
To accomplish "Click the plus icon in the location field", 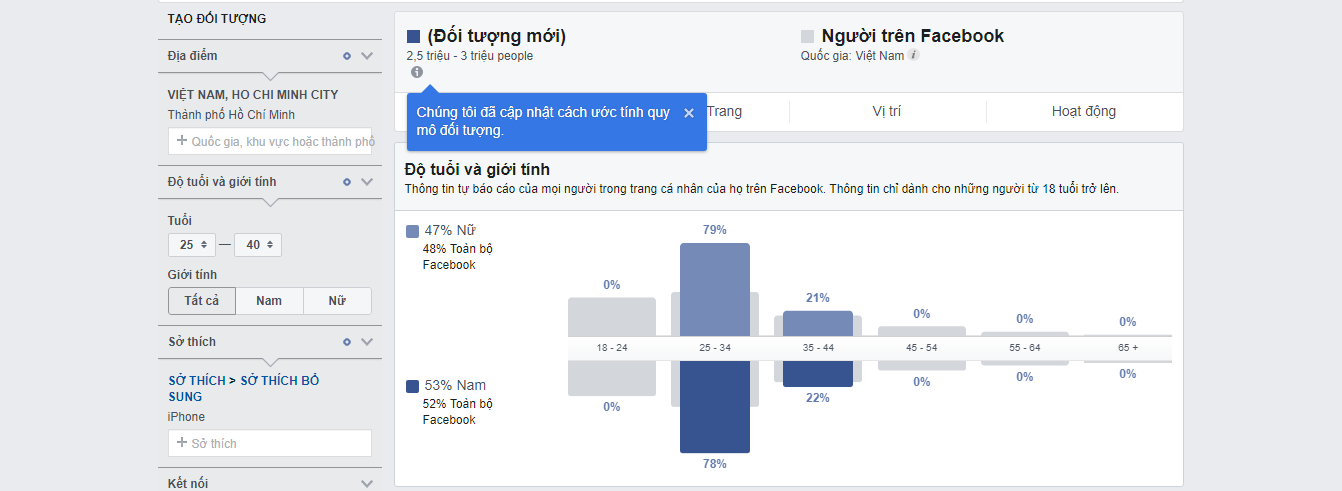I will tap(182, 141).
